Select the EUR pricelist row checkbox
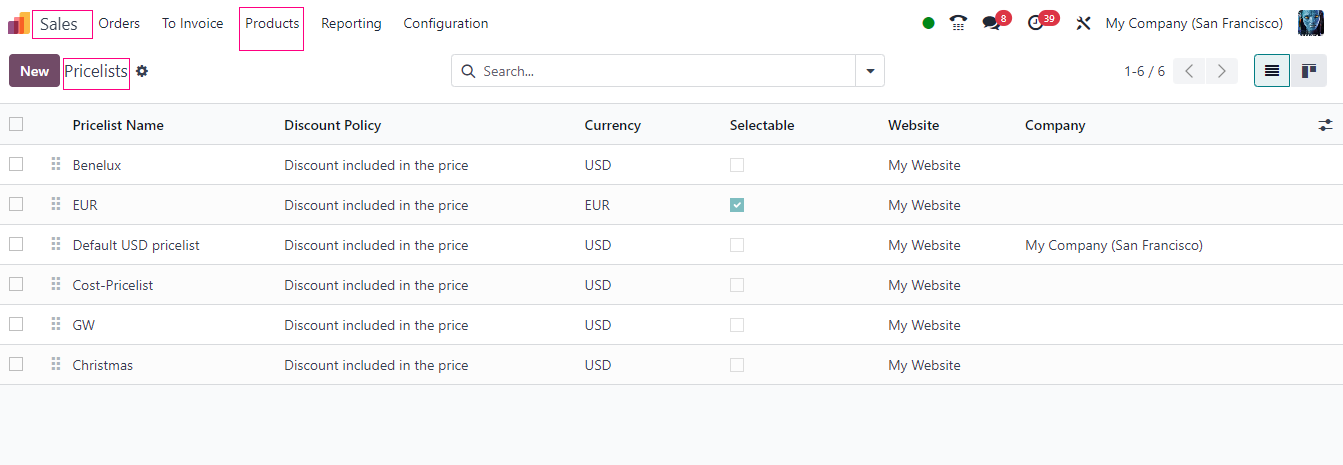 (16, 204)
